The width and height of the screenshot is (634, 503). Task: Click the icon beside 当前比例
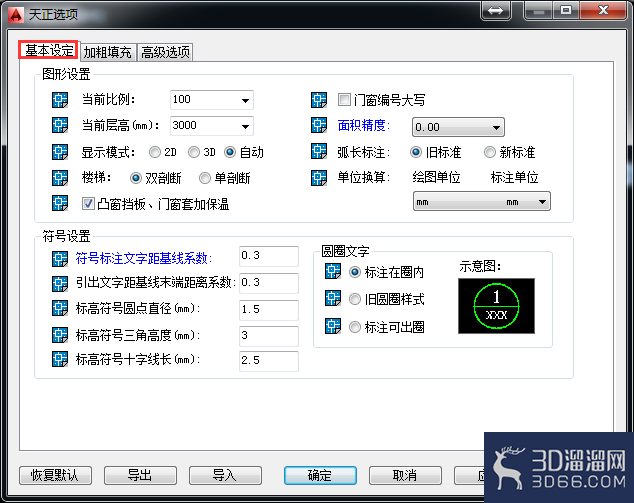(x=60, y=100)
